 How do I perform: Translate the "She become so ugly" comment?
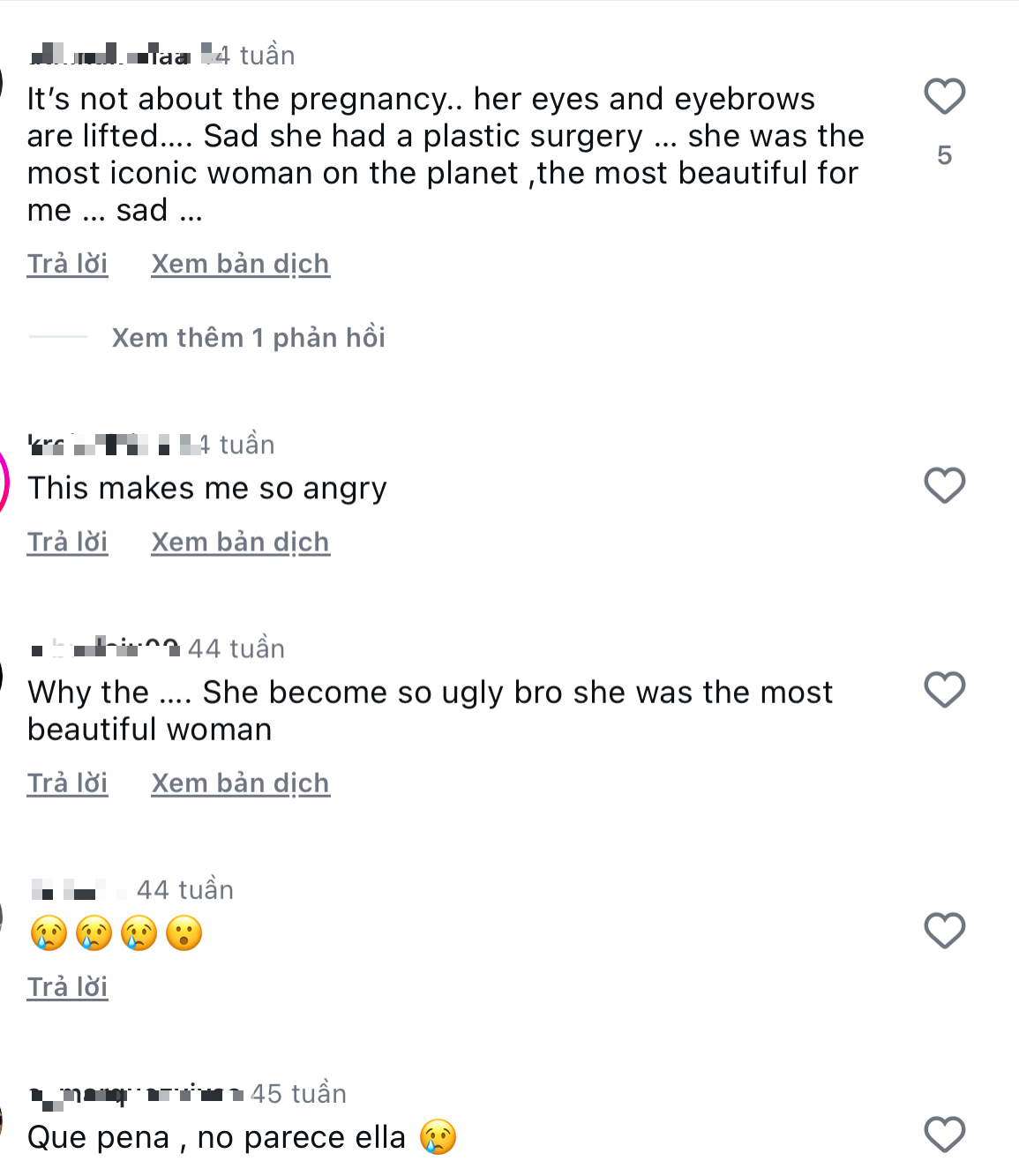(240, 783)
